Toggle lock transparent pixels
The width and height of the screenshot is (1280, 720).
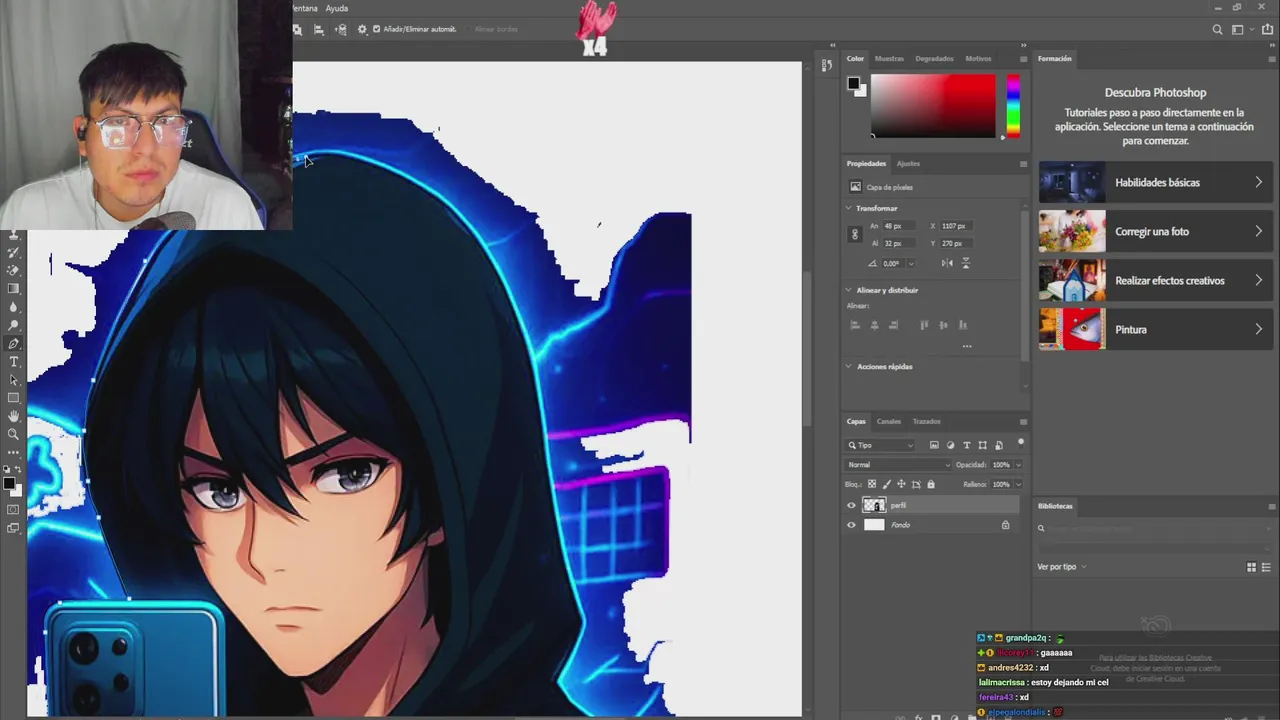coord(872,484)
